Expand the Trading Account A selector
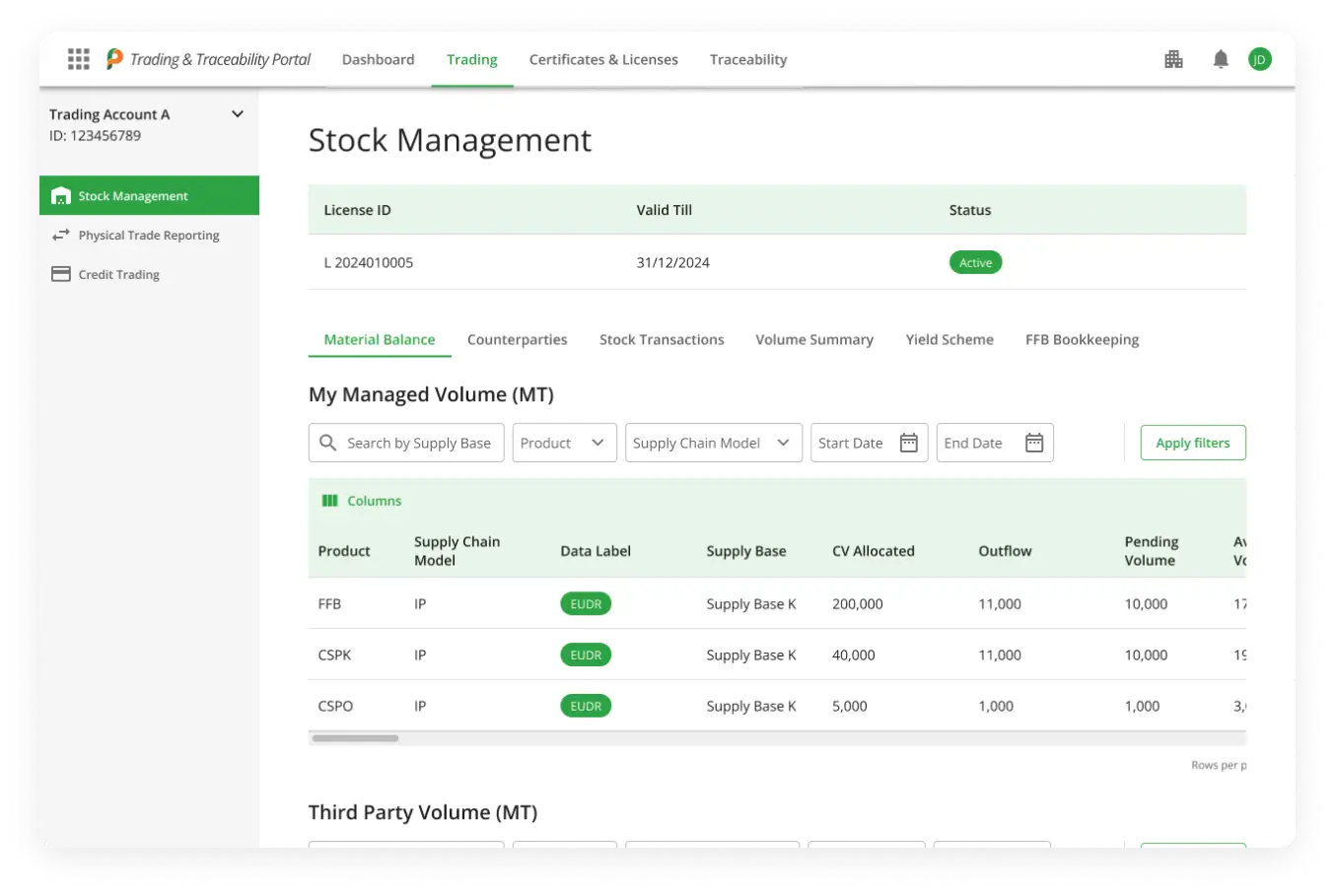The image size is (1335, 896). (237, 114)
